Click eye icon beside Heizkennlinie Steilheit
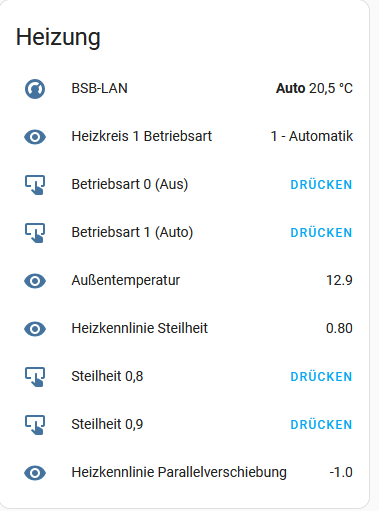Screen dimensions: 379x511 [35, 329]
